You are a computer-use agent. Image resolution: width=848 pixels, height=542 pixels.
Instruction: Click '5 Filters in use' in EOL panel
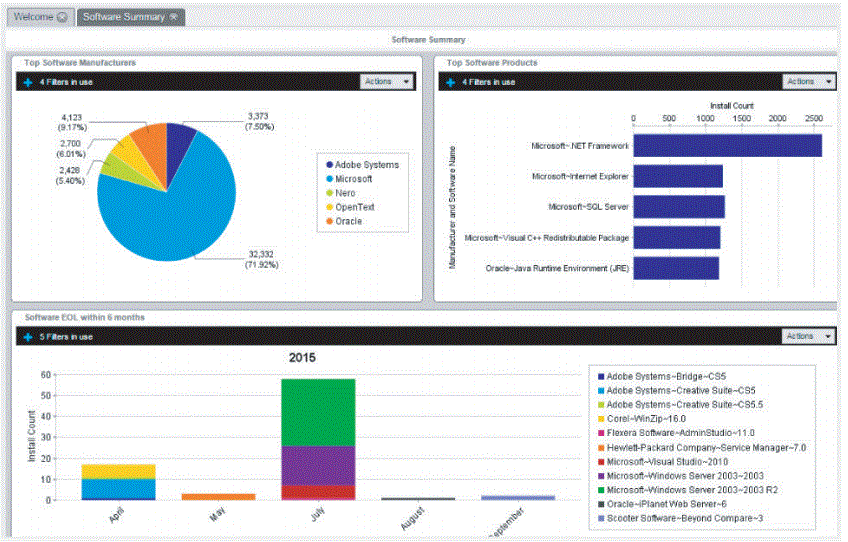pos(66,337)
